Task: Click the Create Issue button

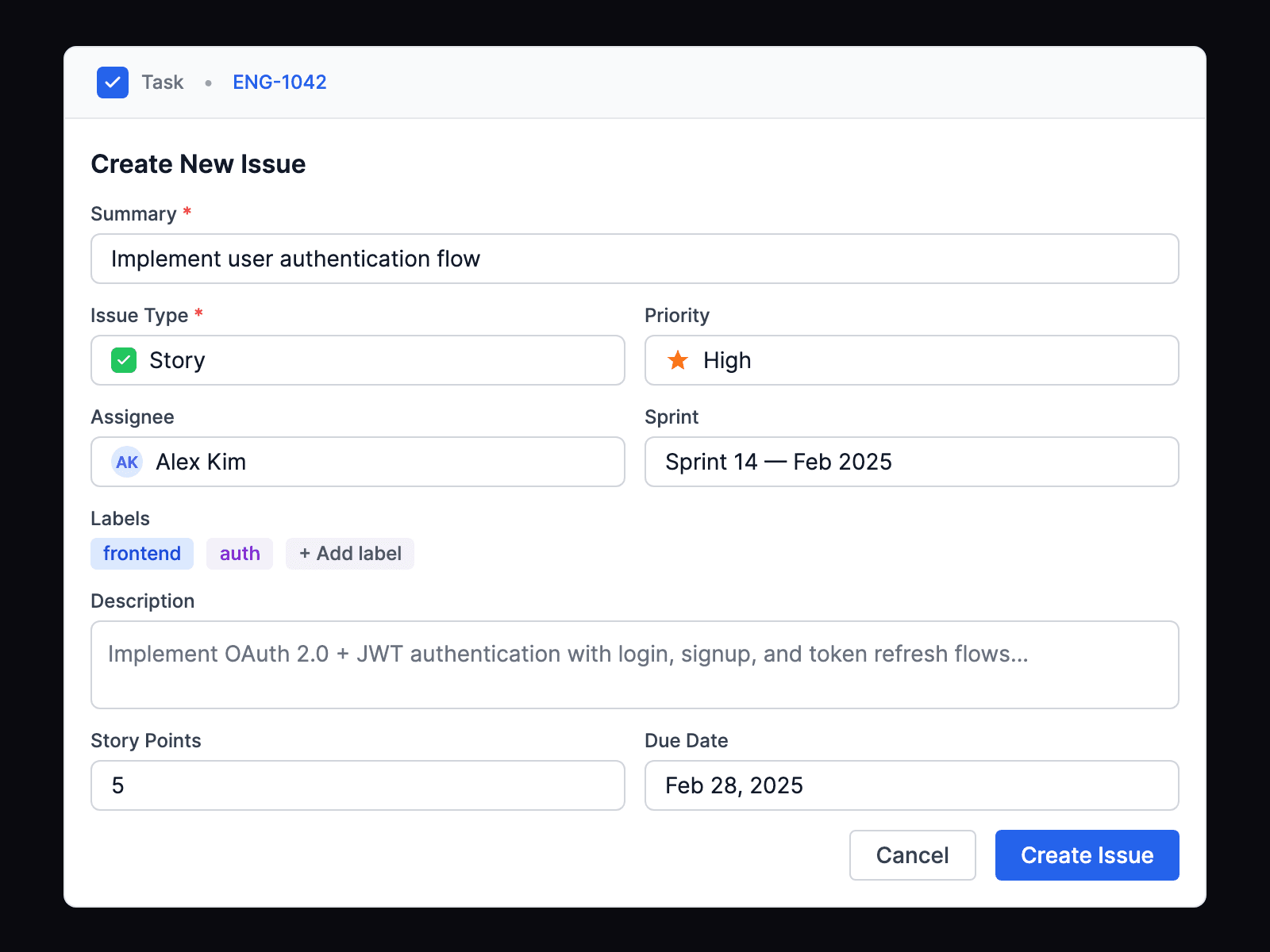Action: pyautogui.click(x=1087, y=855)
